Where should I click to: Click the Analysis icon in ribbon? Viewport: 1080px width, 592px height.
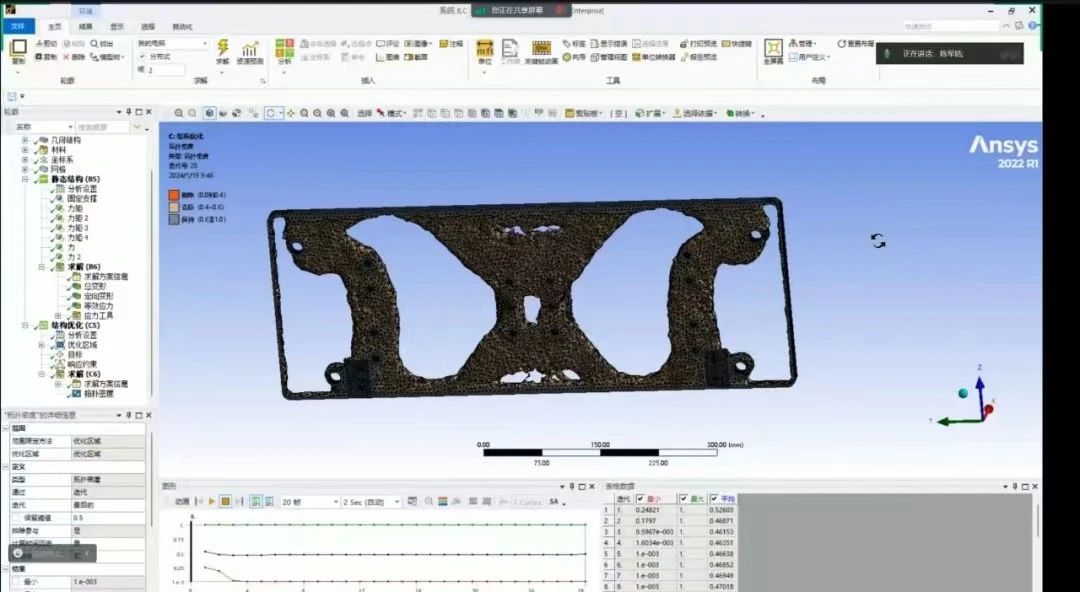(284, 49)
